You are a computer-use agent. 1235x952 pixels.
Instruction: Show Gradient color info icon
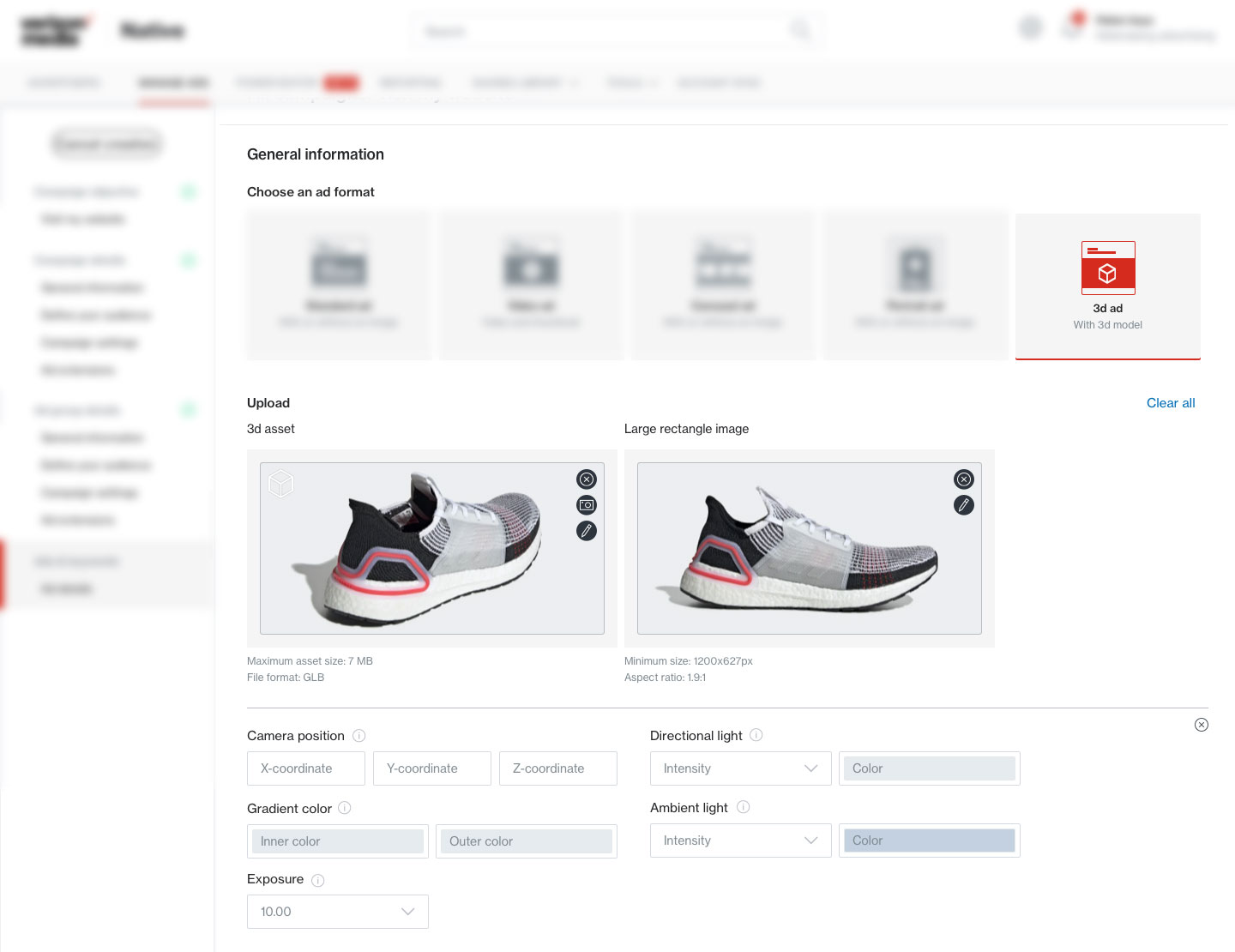tap(345, 808)
